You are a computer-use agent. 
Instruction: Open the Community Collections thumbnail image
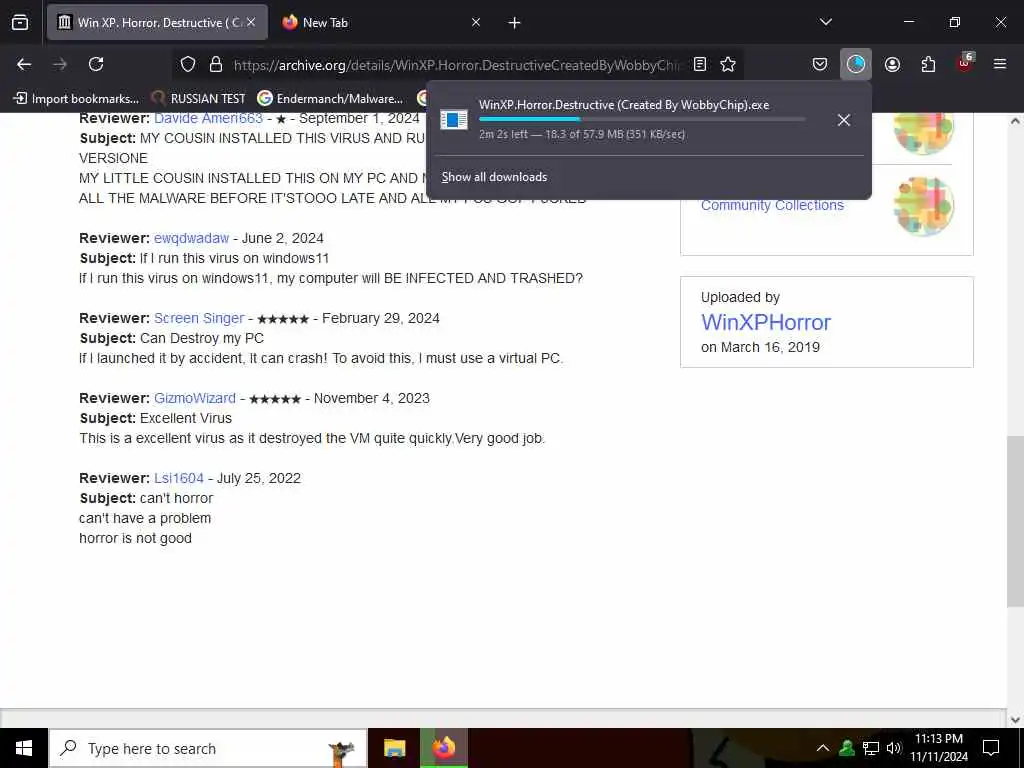(923, 206)
